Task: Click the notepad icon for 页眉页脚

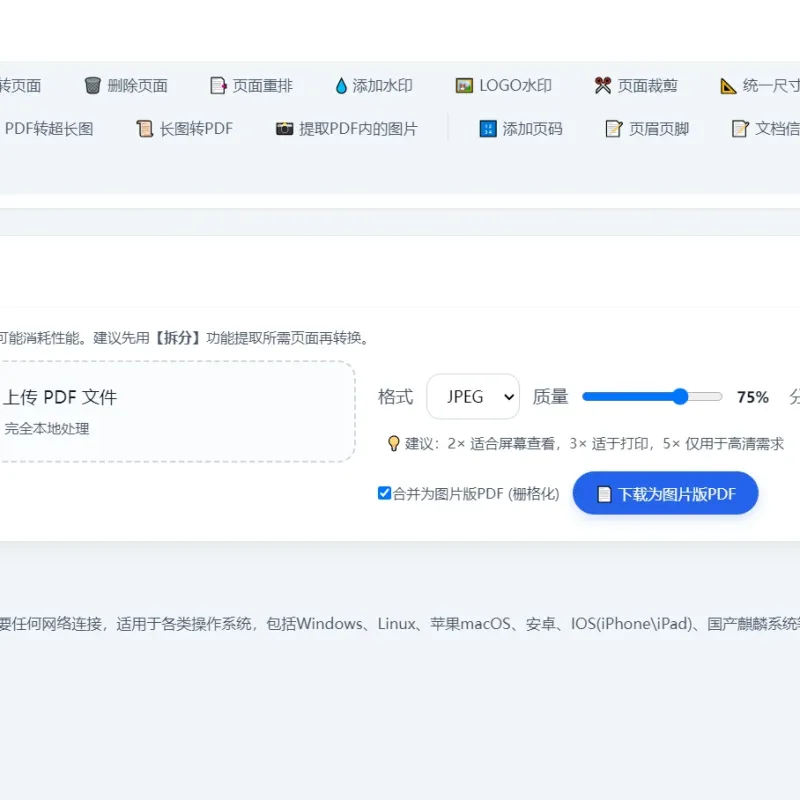Action: point(614,129)
